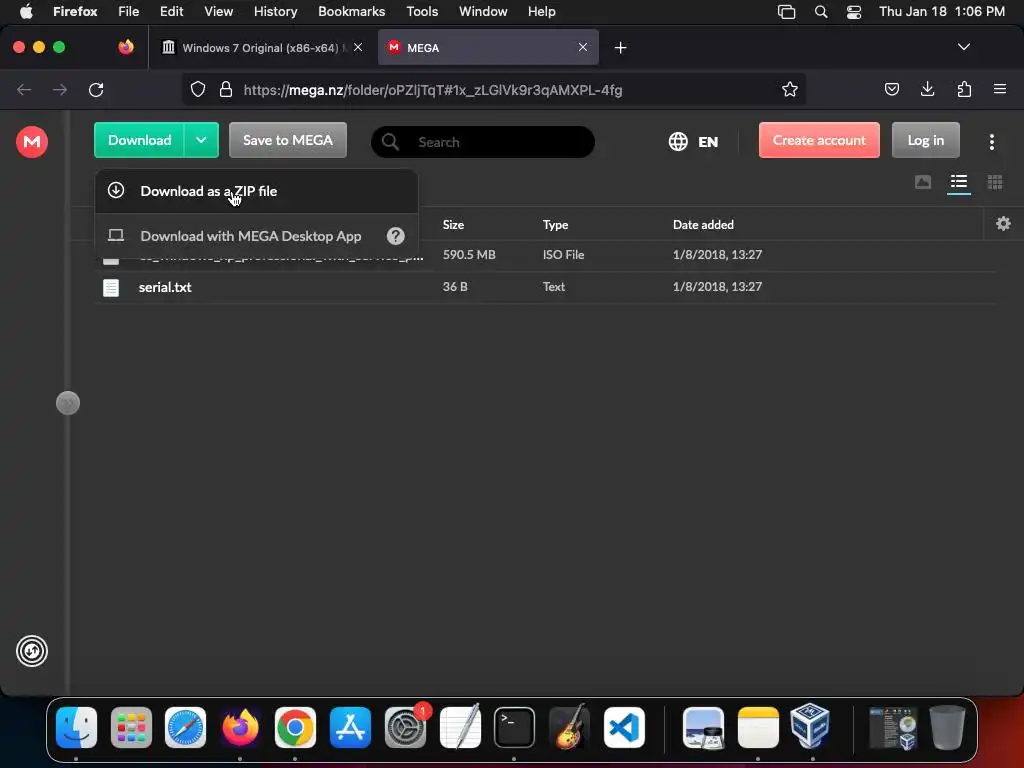Expand the sidebar toggle handle

(68, 403)
